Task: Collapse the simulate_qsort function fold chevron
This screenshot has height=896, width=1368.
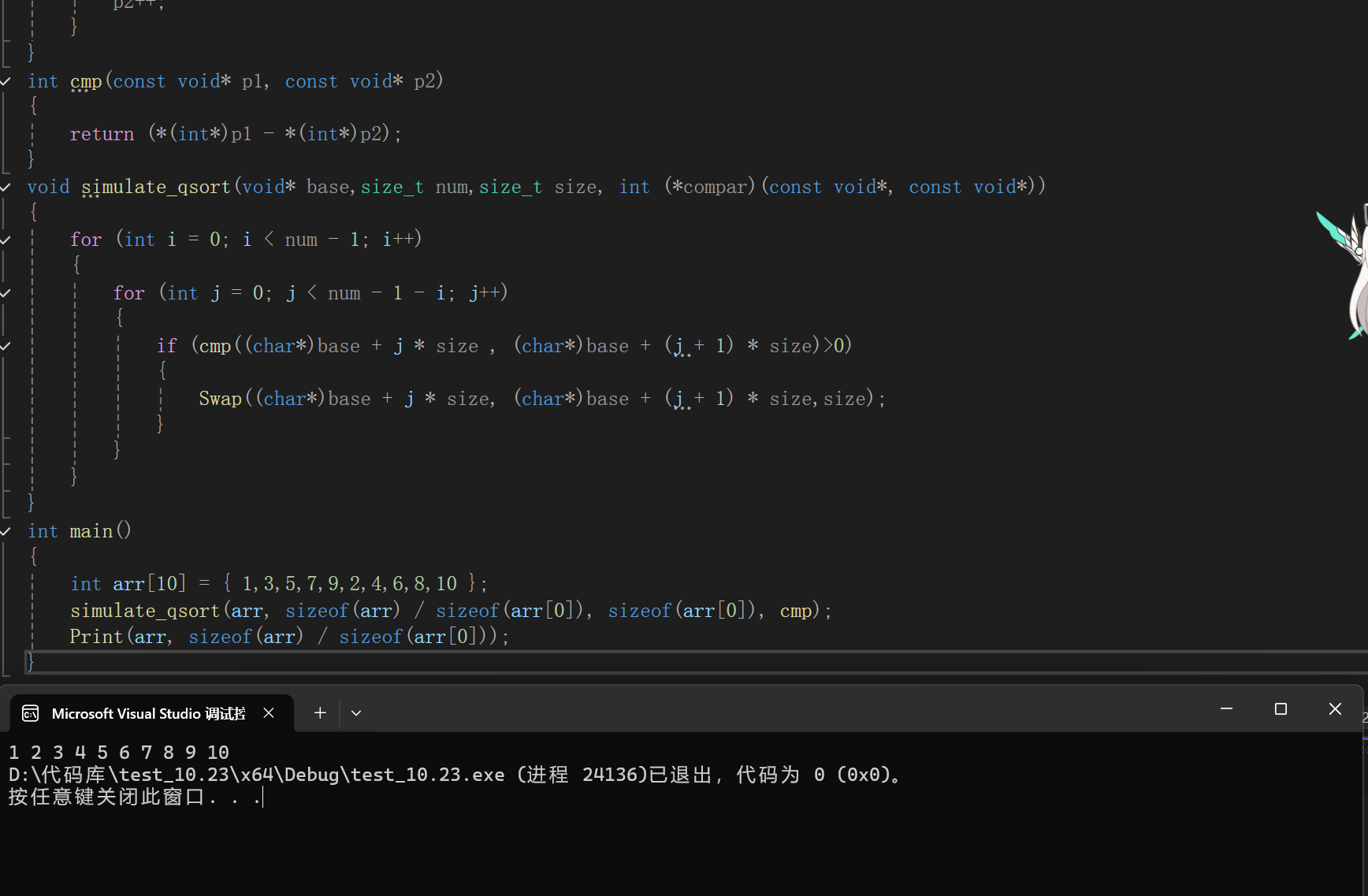Action: coord(6,187)
